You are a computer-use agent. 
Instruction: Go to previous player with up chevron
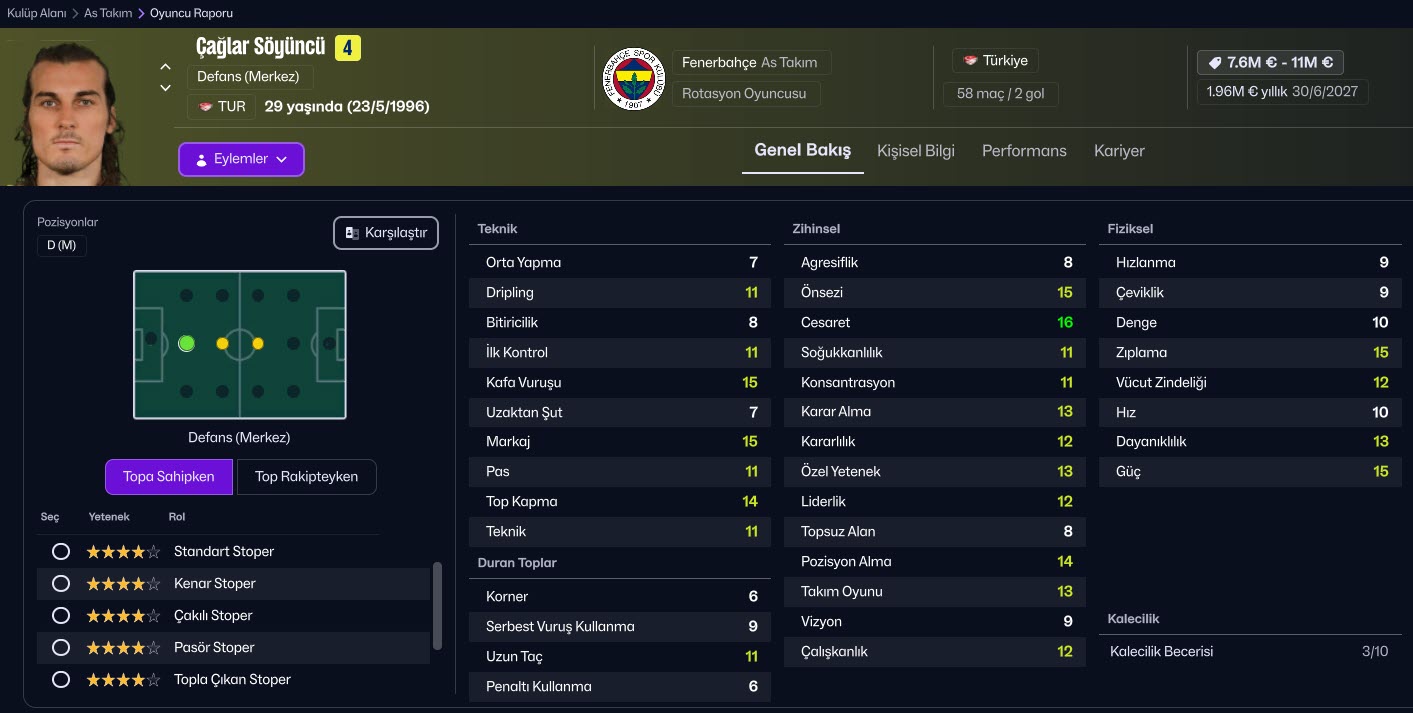pos(166,67)
